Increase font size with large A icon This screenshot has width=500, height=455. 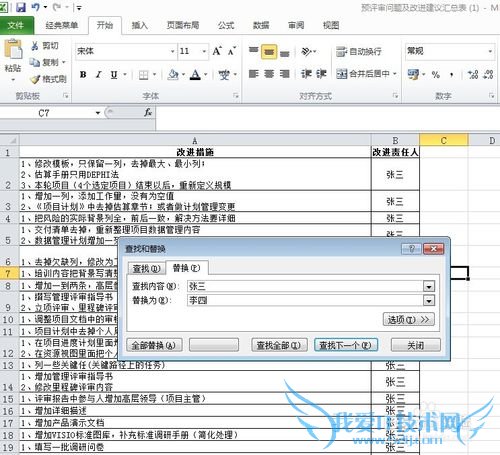point(217,51)
